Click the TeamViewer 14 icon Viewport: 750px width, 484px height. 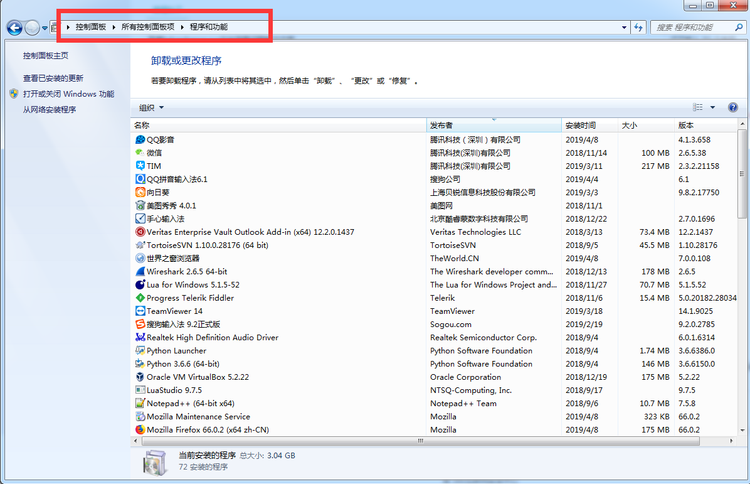(140, 311)
